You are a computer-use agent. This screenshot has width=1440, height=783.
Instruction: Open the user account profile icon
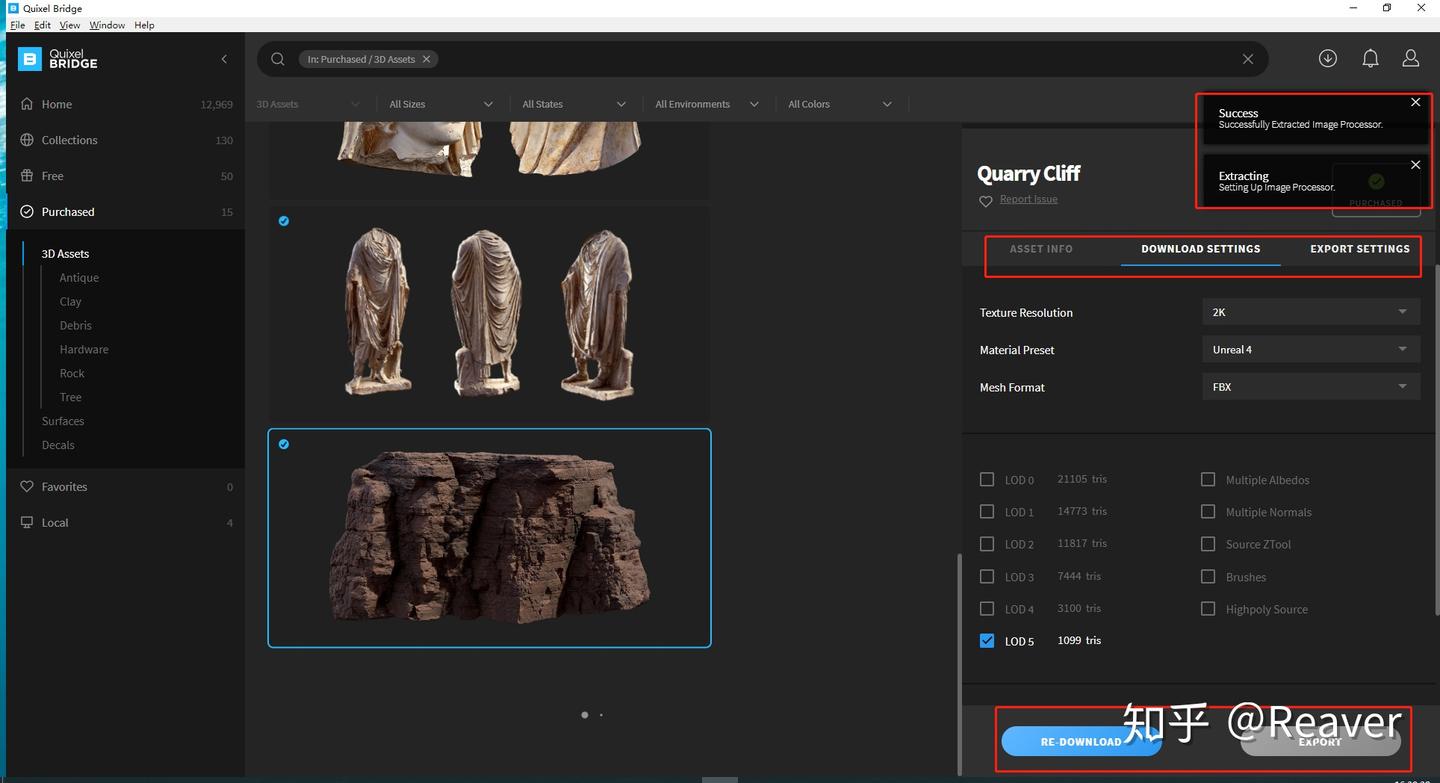click(1410, 58)
